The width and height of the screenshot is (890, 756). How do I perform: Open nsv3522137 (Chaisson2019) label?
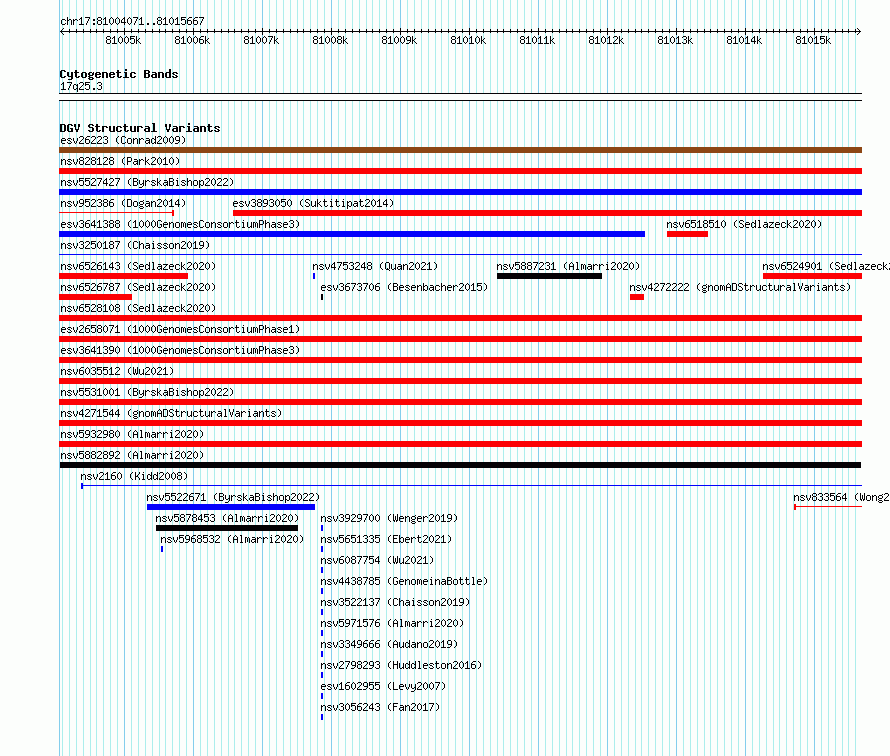[395, 602]
